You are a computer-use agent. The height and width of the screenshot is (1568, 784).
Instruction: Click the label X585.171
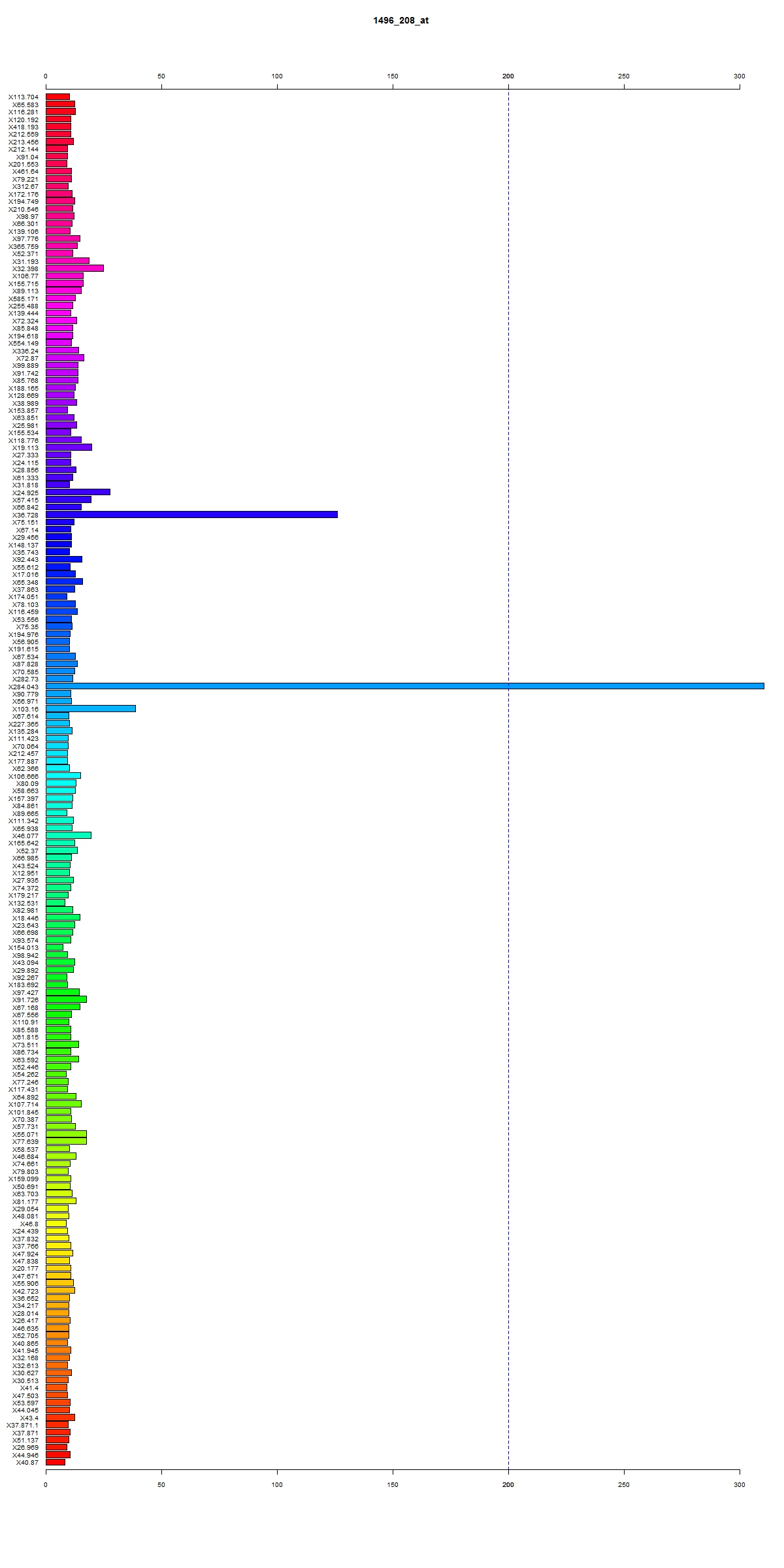click(24, 299)
